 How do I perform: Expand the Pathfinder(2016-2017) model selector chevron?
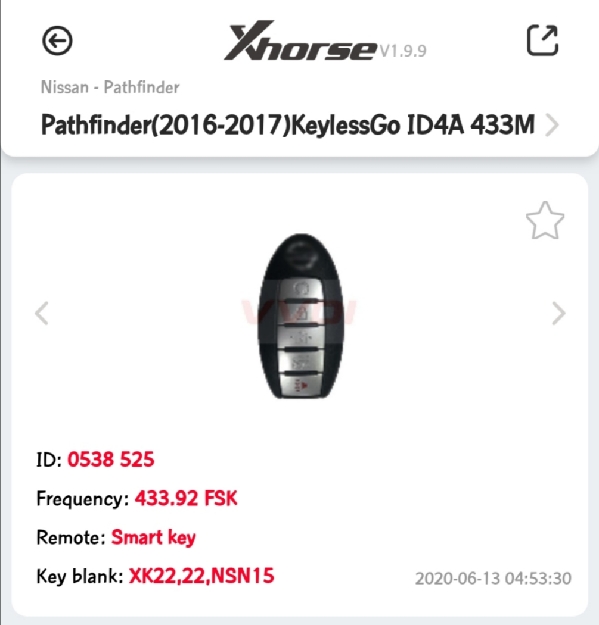pyautogui.click(x=552, y=125)
